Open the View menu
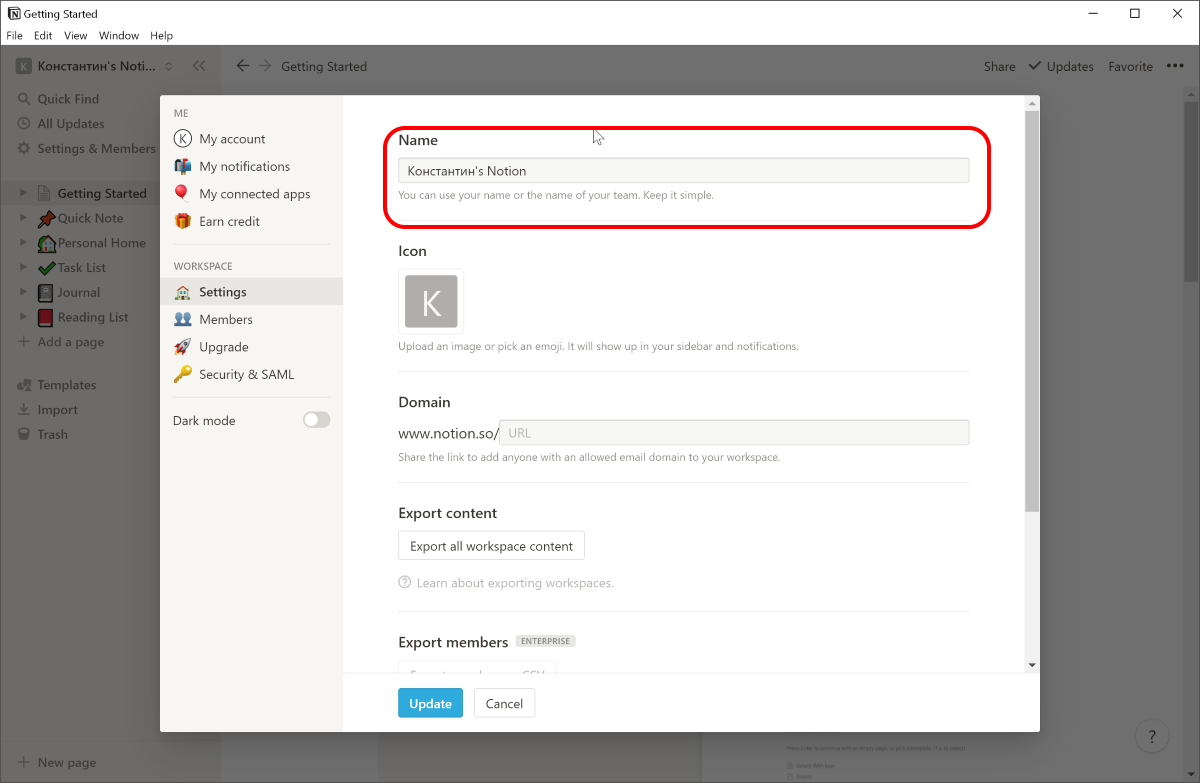 pos(76,35)
